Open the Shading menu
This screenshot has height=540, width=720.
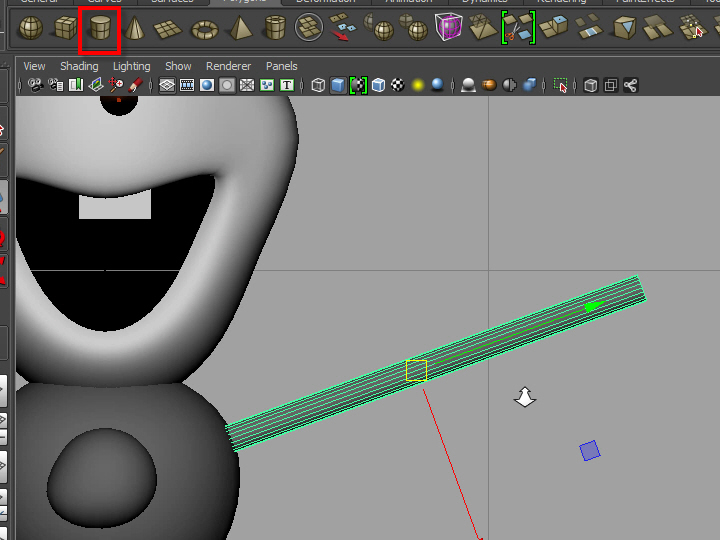coord(79,66)
